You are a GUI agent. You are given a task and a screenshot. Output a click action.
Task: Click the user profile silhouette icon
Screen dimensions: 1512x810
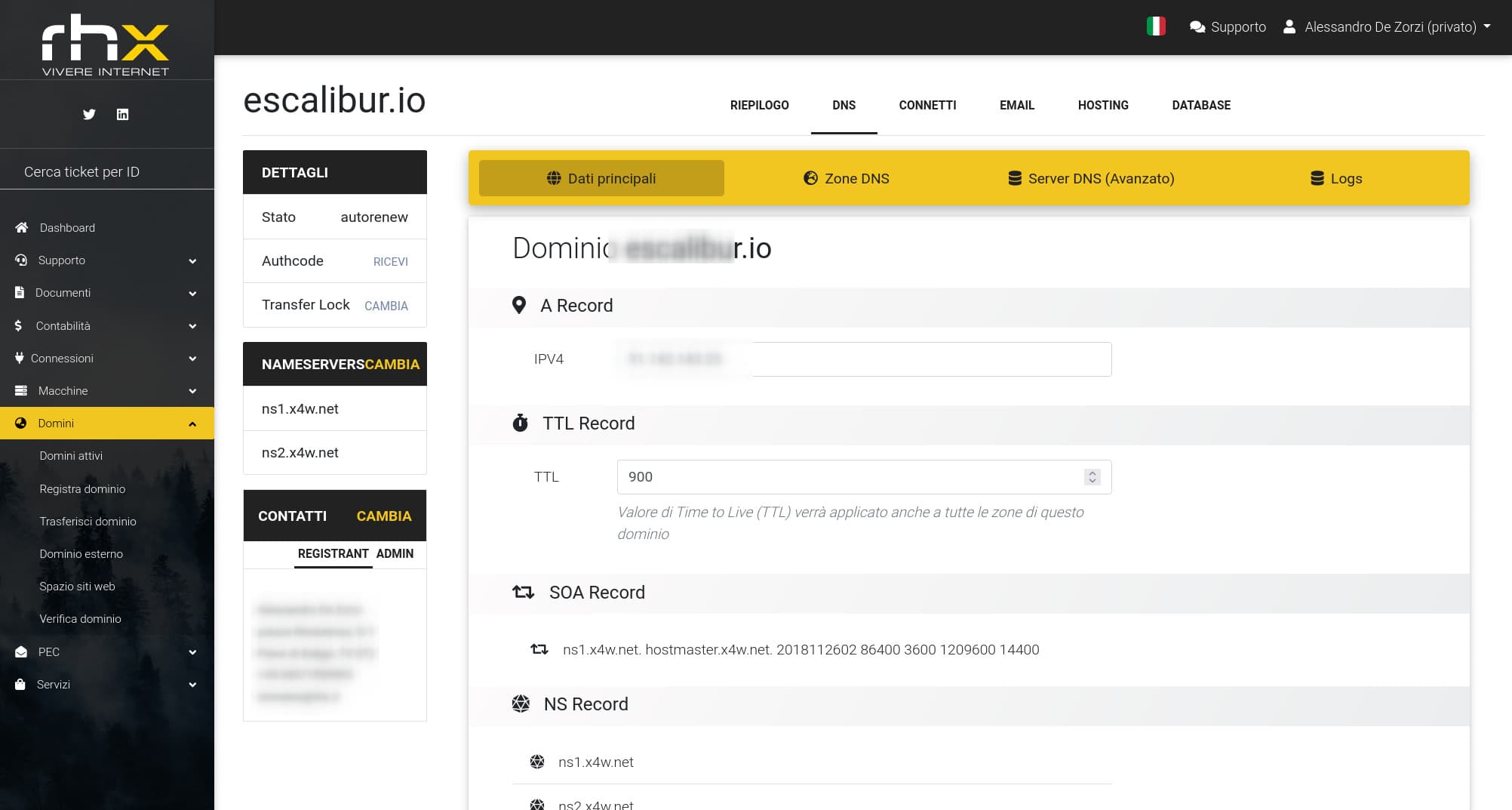(x=1289, y=26)
